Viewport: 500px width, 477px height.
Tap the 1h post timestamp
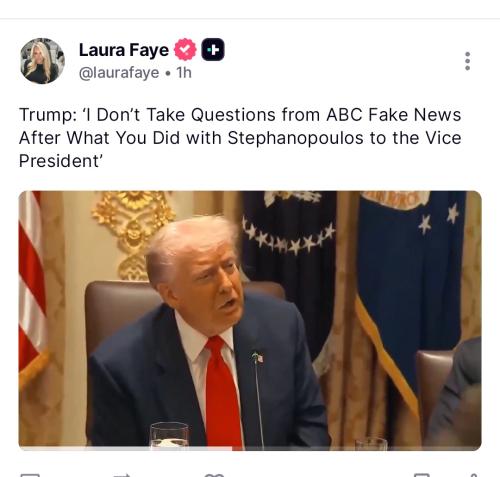click(184, 73)
